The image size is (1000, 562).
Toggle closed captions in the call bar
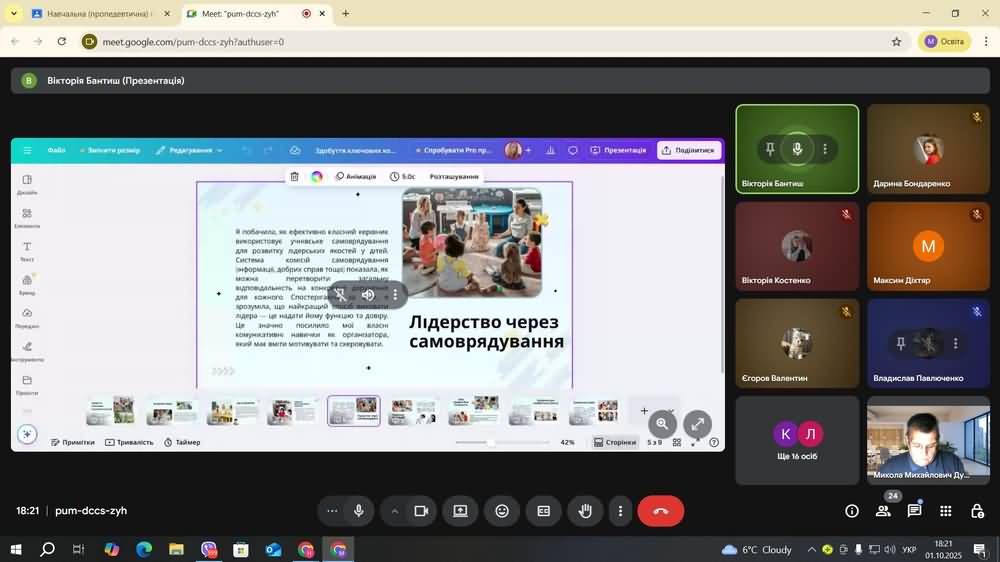[543, 511]
